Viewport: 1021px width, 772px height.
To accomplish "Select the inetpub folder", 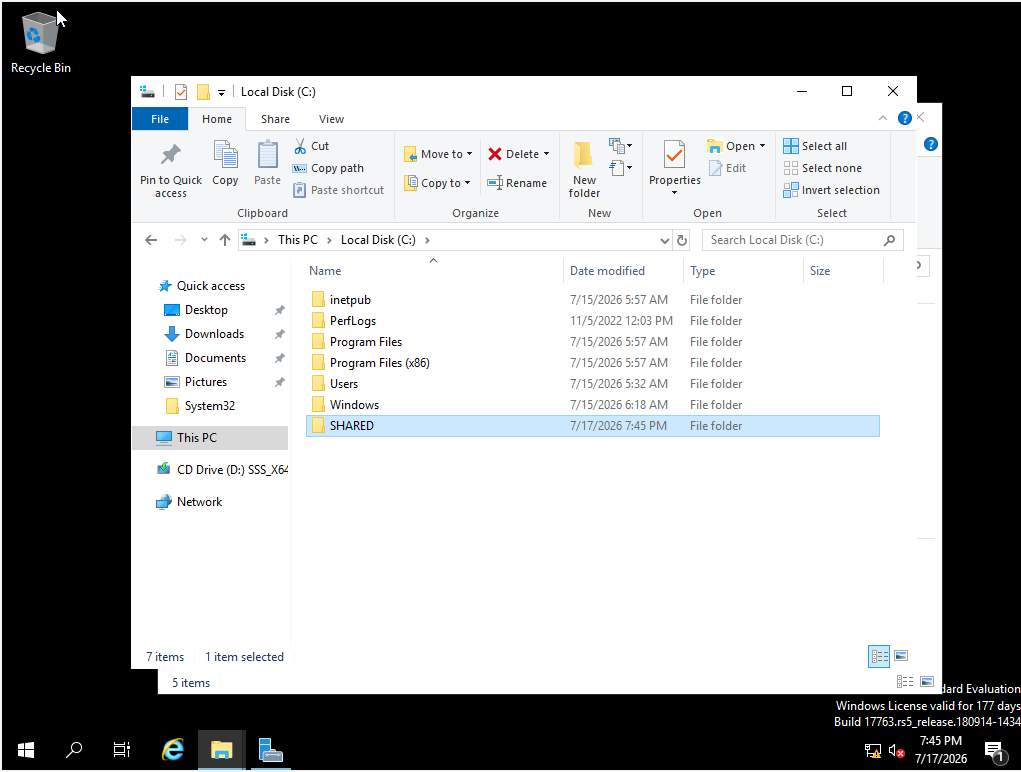I will 593,300.
